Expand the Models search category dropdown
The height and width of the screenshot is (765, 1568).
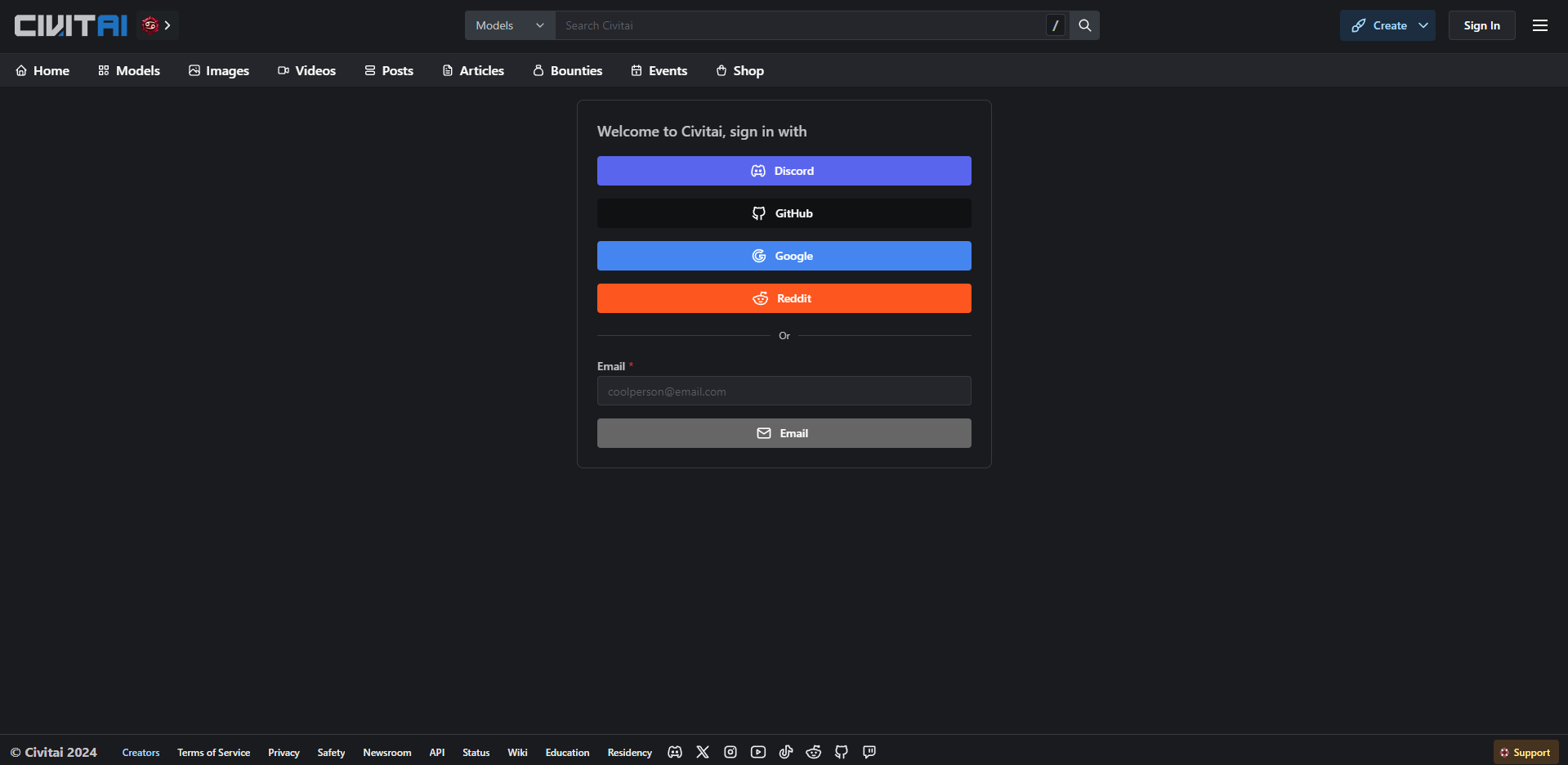(510, 25)
